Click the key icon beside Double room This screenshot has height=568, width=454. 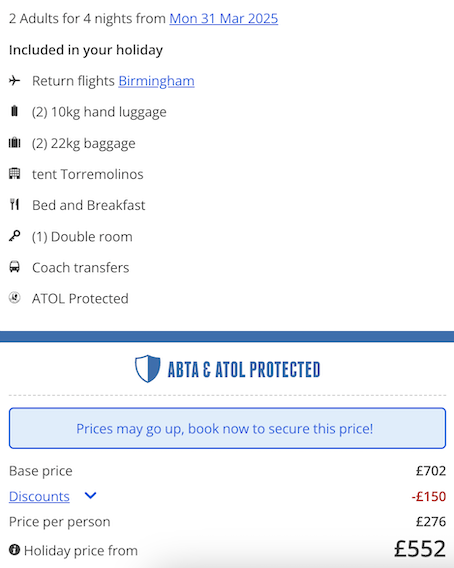pos(14,236)
